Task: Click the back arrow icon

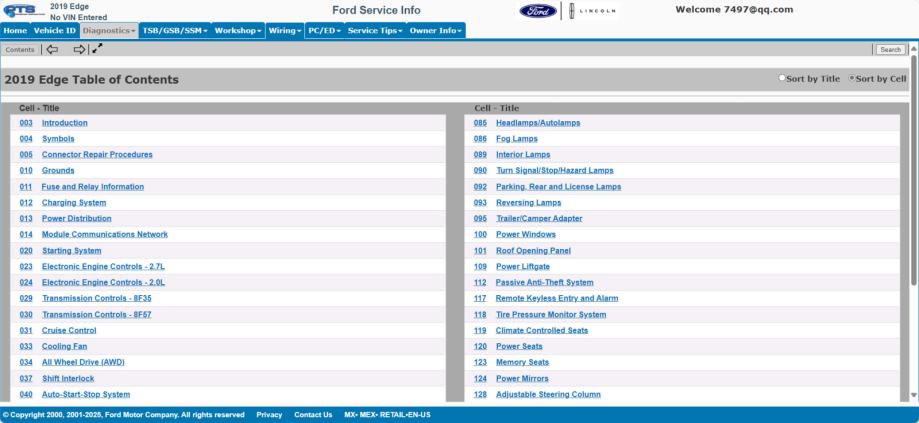Action: click(x=52, y=49)
